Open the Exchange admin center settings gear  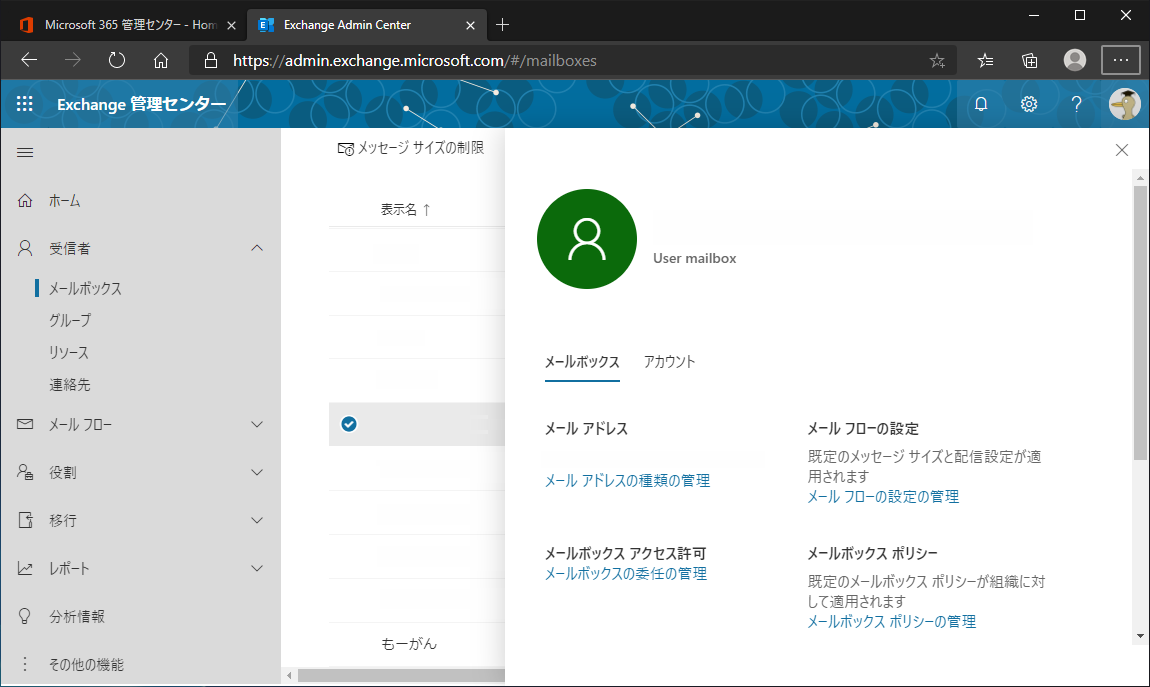(x=1029, y=104)
